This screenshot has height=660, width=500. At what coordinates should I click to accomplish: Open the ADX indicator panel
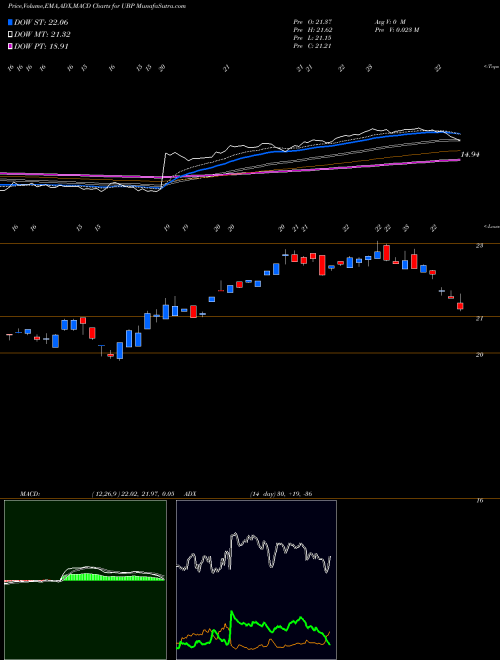click(256, 580)
